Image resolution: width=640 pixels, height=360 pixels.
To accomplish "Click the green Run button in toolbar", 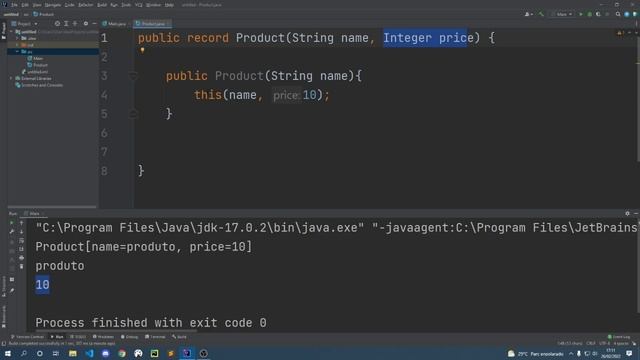I will tap(581, 14).
